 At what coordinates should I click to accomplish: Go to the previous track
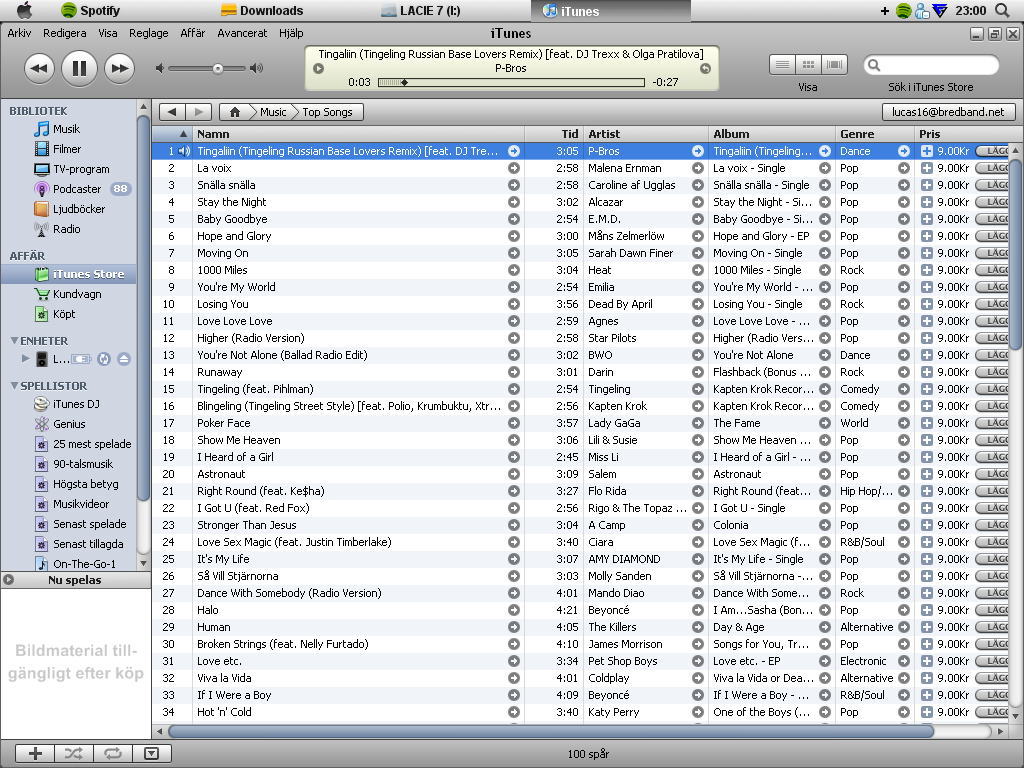tap(39, 68)
